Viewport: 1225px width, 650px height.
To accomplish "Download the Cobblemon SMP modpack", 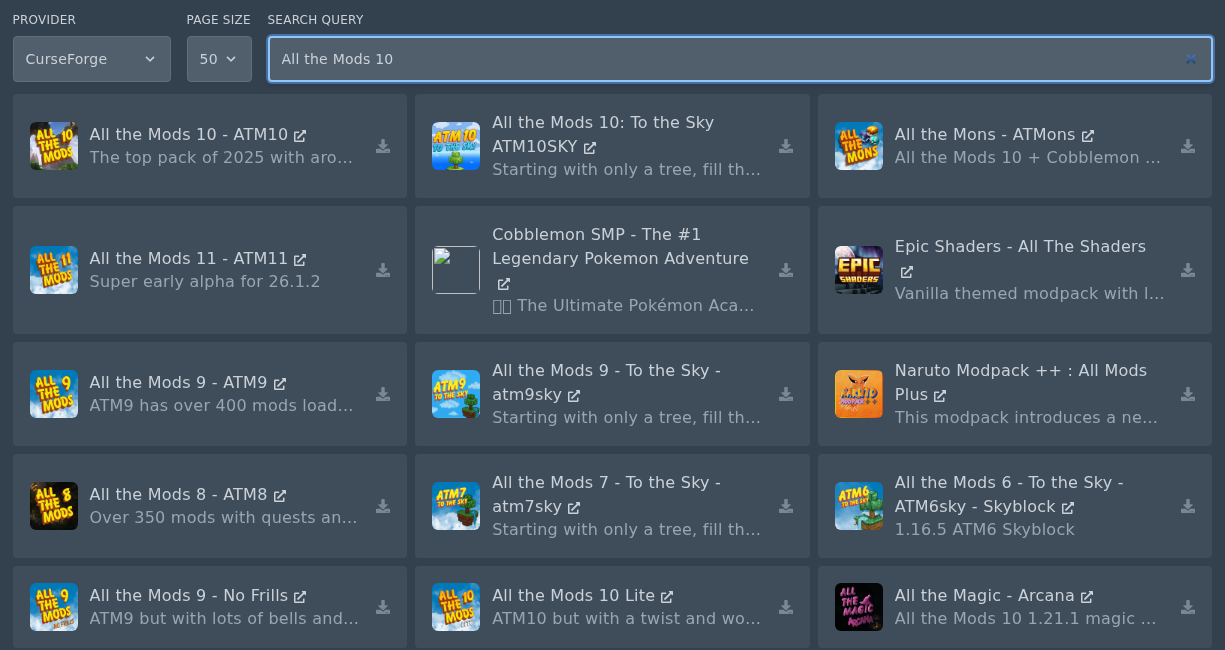I will coord(786,270).
